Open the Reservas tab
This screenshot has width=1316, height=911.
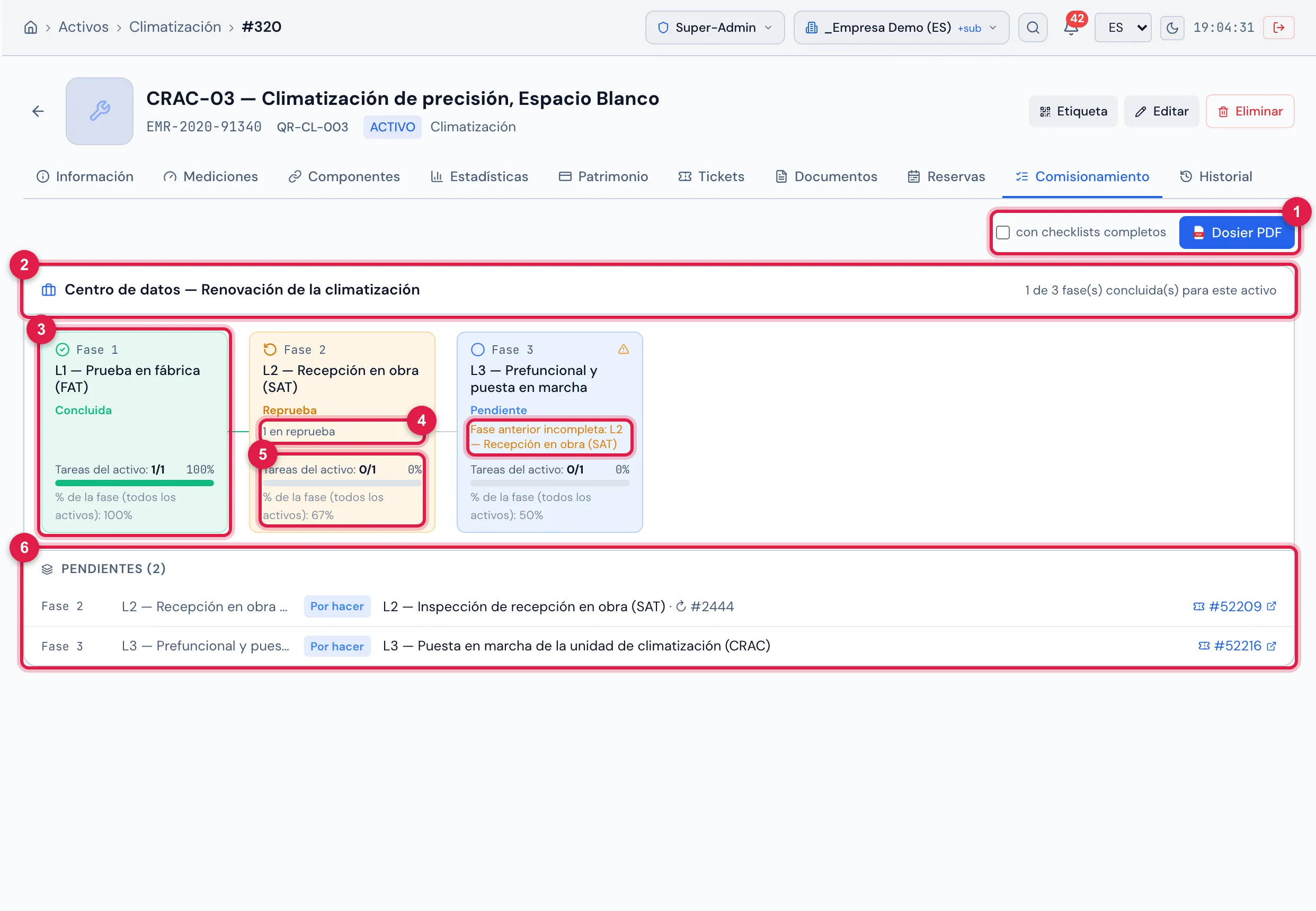947,176
